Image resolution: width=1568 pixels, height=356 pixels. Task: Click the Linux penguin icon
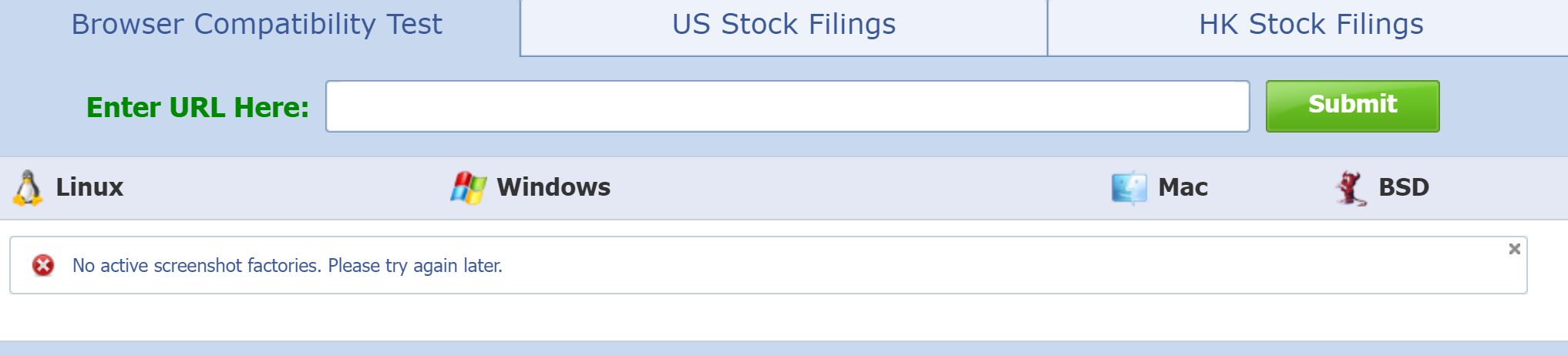click(28, 188)
